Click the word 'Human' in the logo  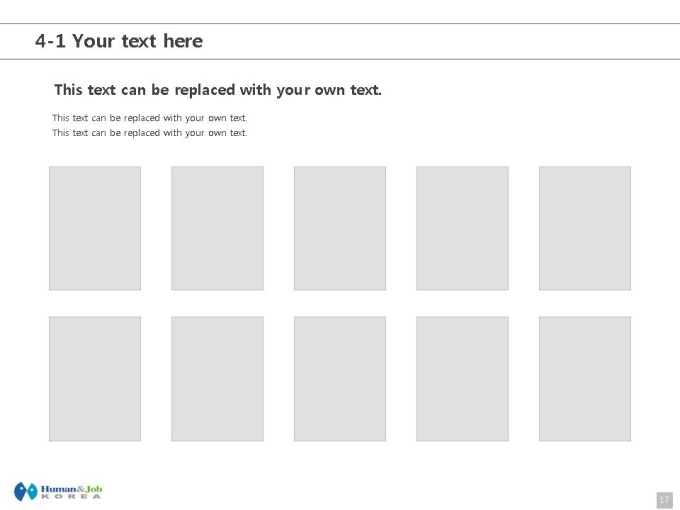point(59,489)
